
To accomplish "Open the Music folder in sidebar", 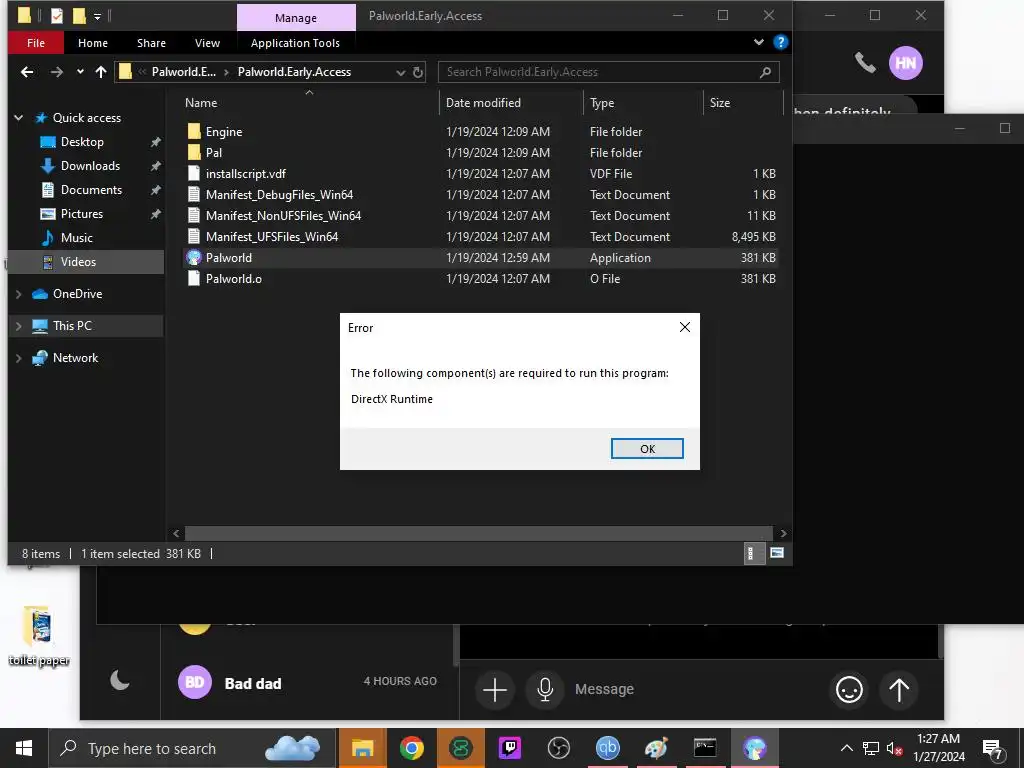I will click(x=76, y=238).
